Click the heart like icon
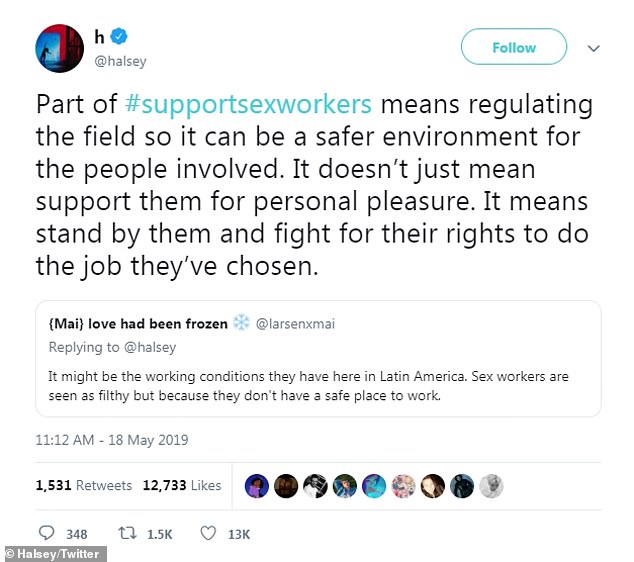 pyautogui.click(x=208, y=533)
